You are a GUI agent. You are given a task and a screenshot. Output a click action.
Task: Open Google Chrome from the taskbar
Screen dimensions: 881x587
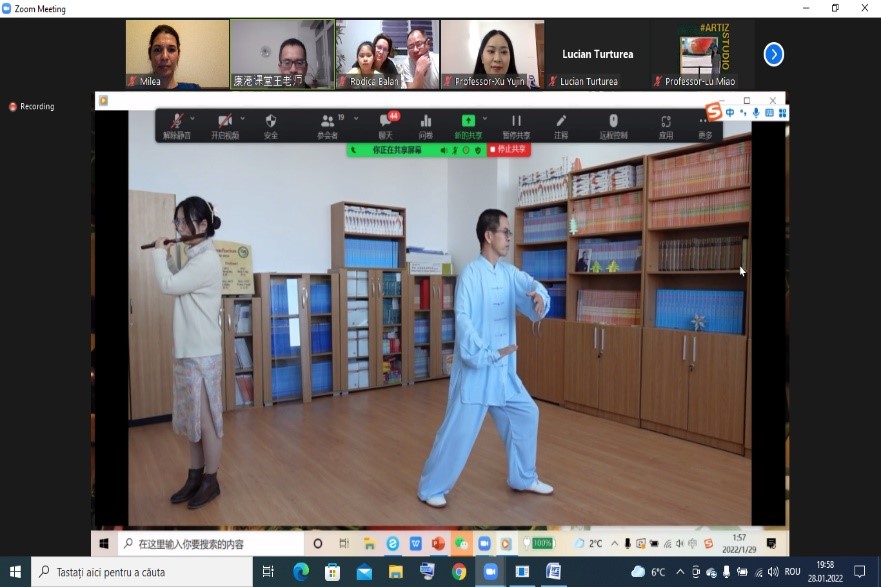(x=459, y=572)
